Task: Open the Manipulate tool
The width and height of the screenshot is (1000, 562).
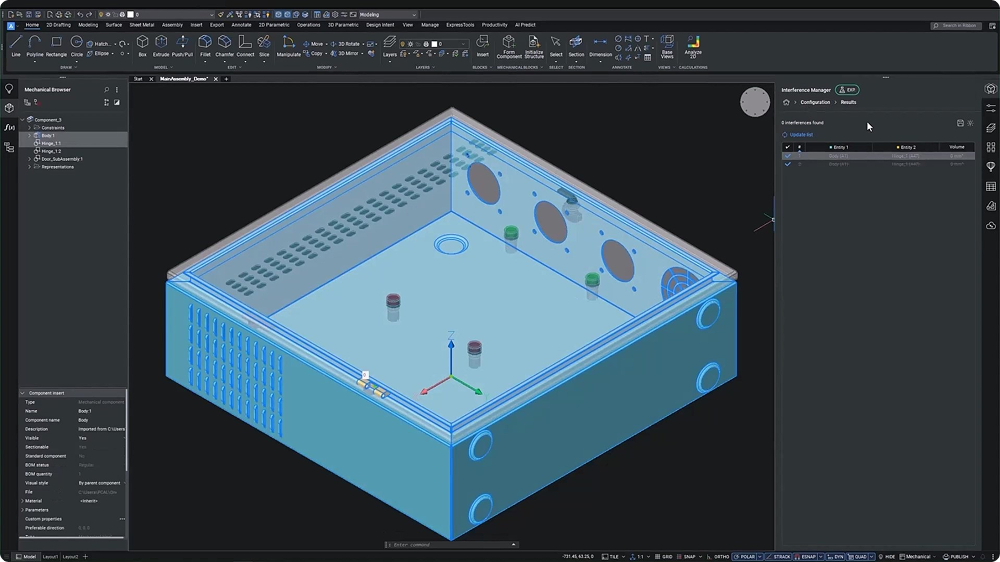Action: [x=288, y=44]
